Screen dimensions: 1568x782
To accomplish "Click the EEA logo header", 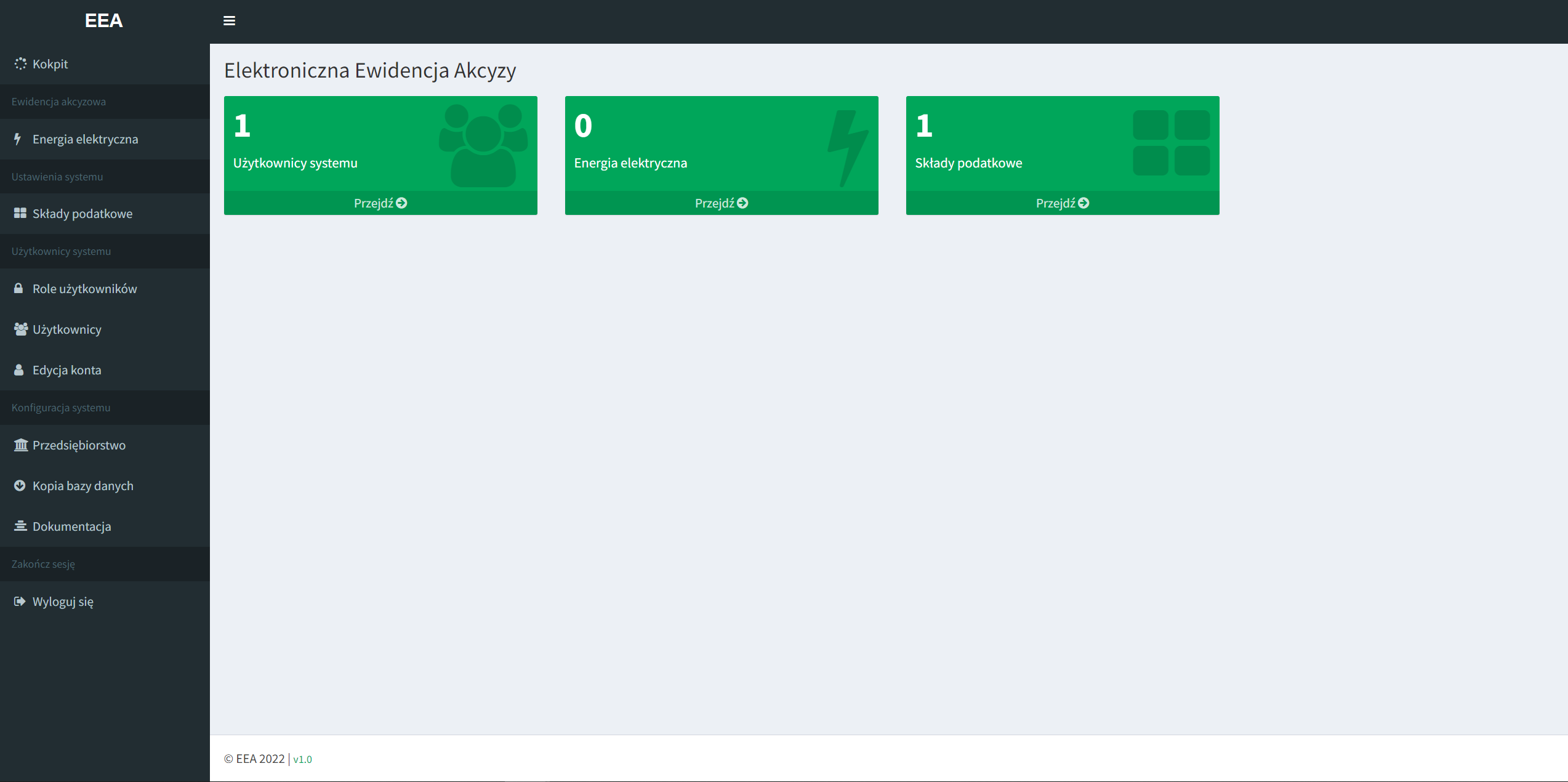I will (x=103, y=21).
